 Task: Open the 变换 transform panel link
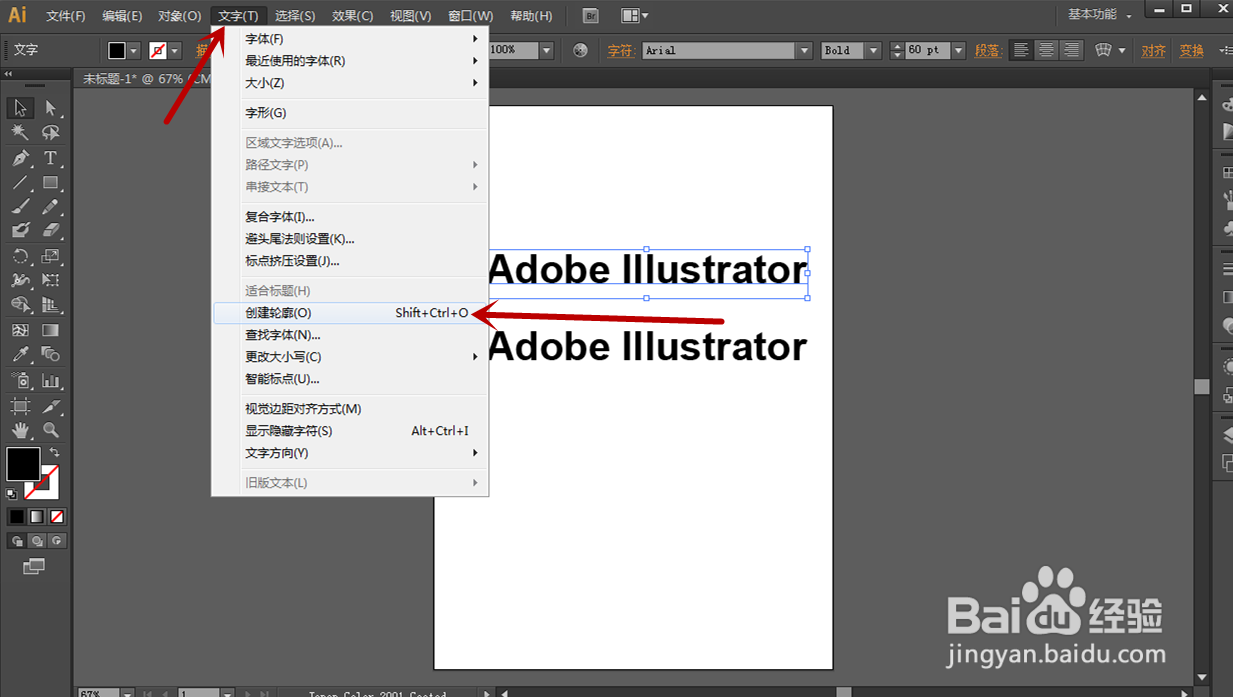(1191, 50)
